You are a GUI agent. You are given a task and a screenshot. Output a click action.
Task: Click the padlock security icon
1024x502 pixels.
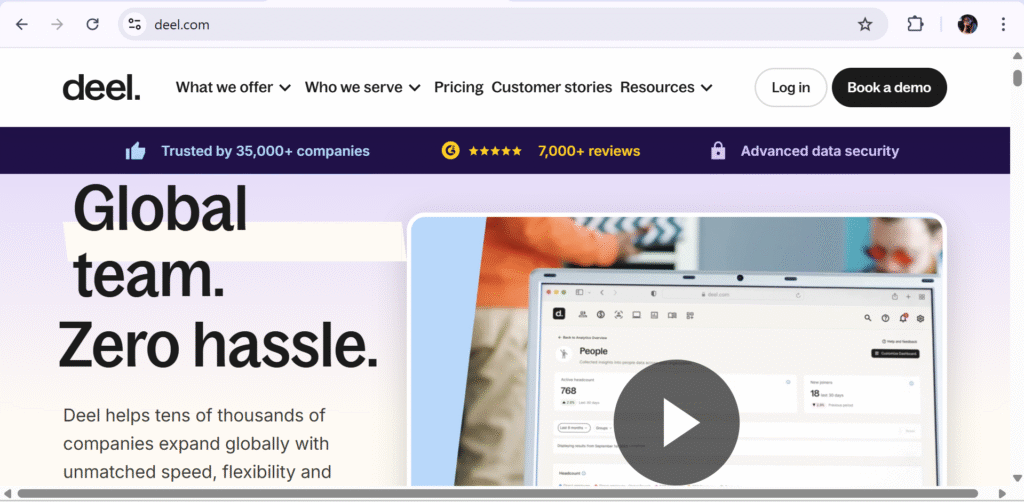pos(718,151)
